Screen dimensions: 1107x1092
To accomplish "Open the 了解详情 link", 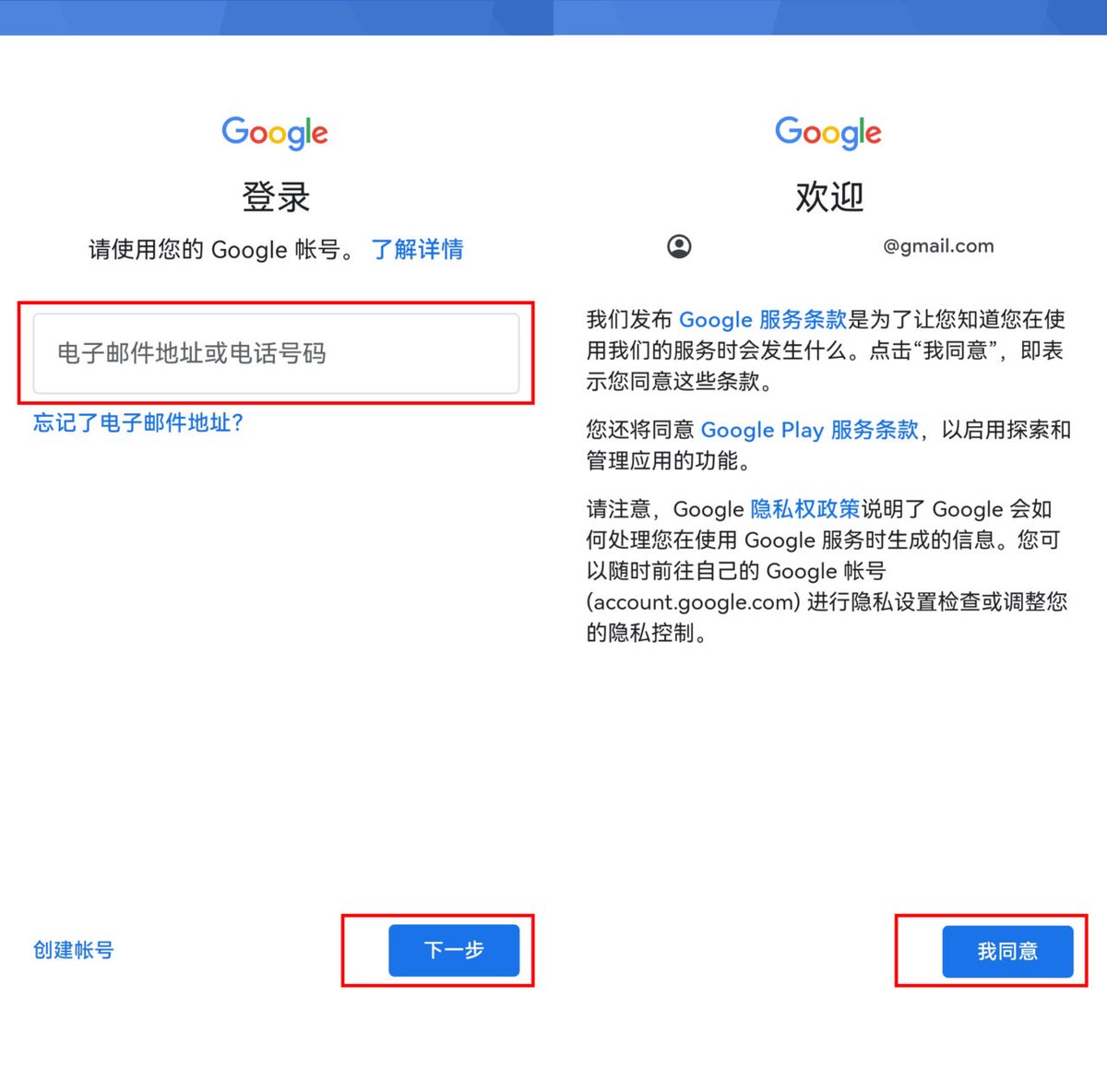I will coord(417,249).
